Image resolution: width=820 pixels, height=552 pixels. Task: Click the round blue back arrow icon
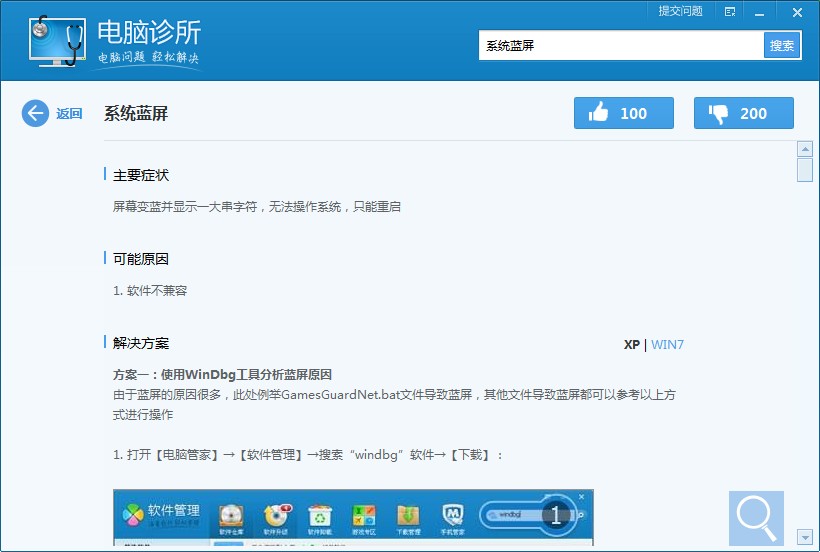click(x=35, y=113)
